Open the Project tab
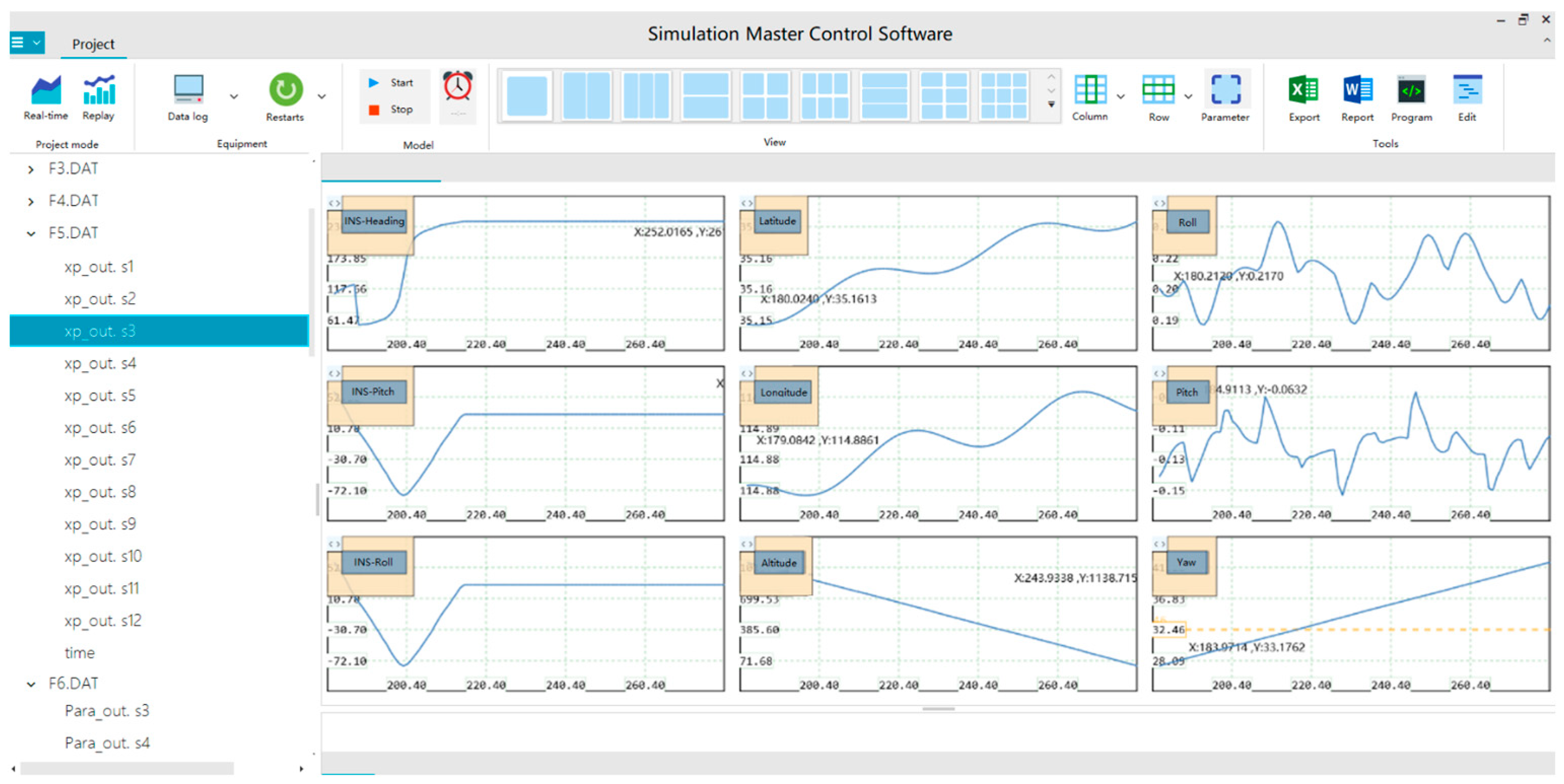Image resolution: width=1564 pixels, height=784 pixels. [93, 44]
